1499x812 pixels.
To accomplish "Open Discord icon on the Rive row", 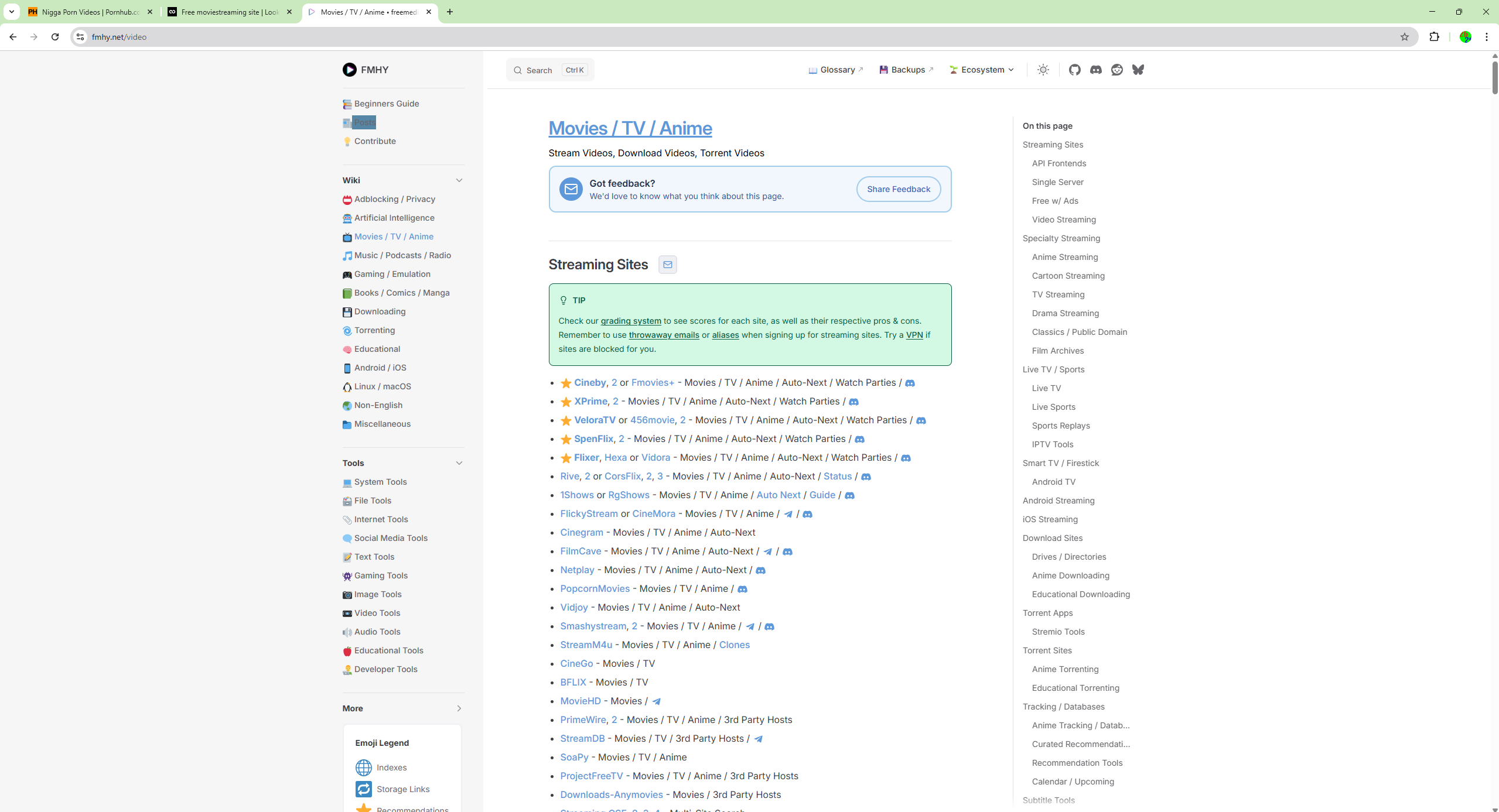I will click(866, 477).
